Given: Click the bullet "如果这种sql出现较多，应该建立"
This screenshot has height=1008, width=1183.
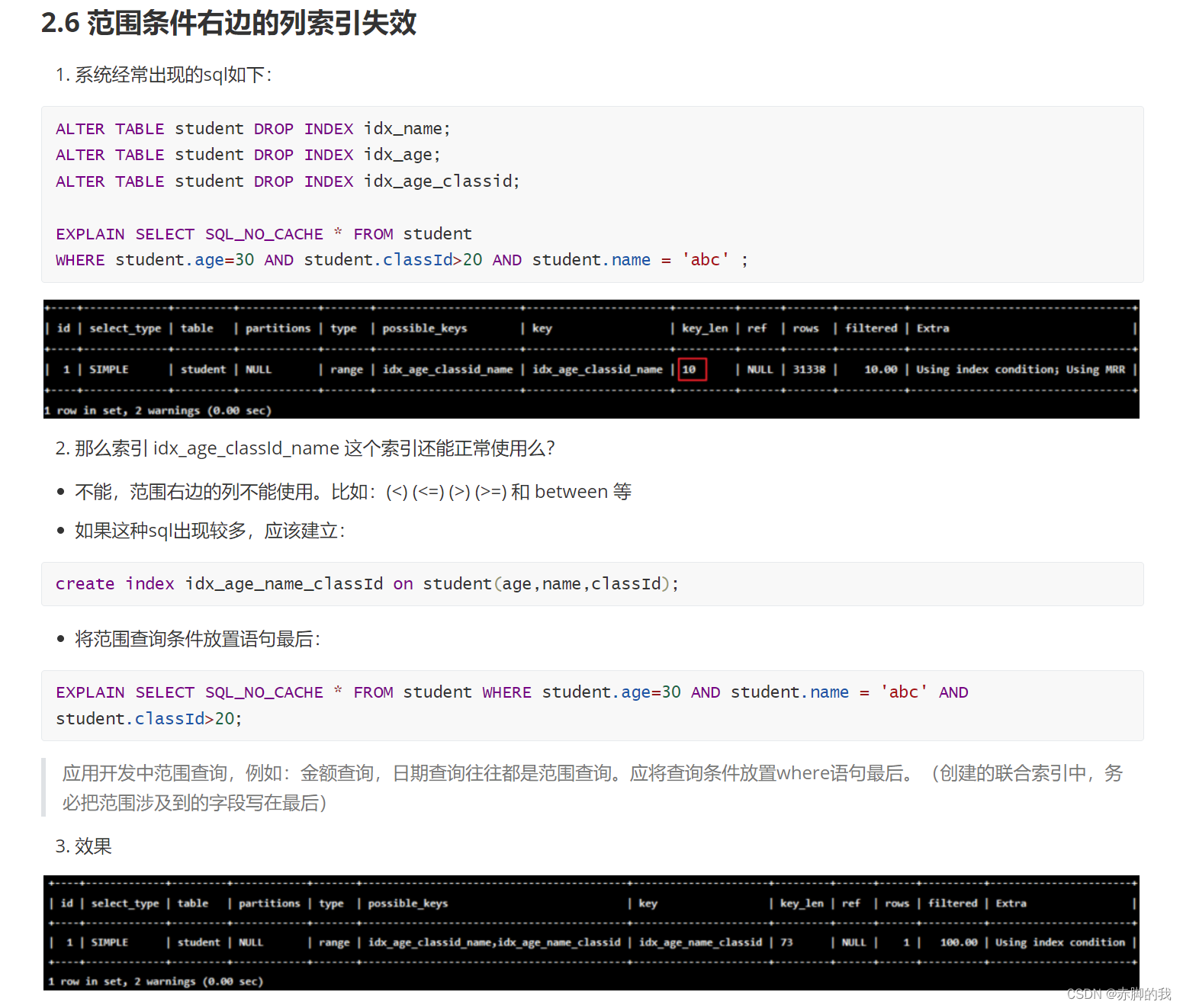Looking at the screenshot, I should 210,531.
